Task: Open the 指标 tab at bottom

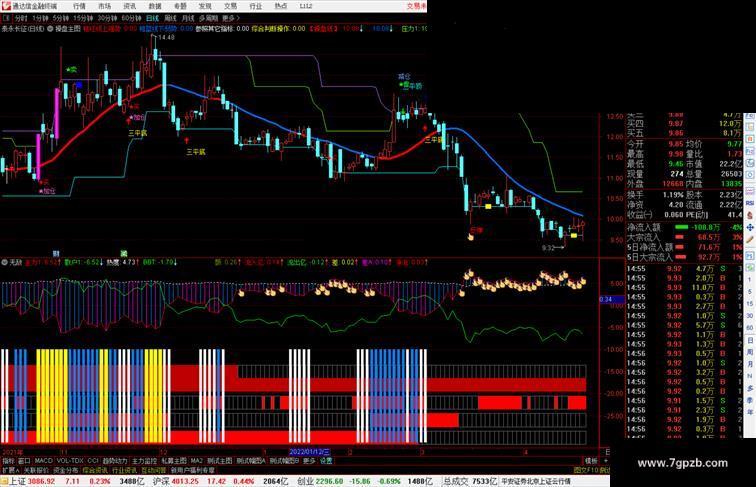Action: click(9, 461)
